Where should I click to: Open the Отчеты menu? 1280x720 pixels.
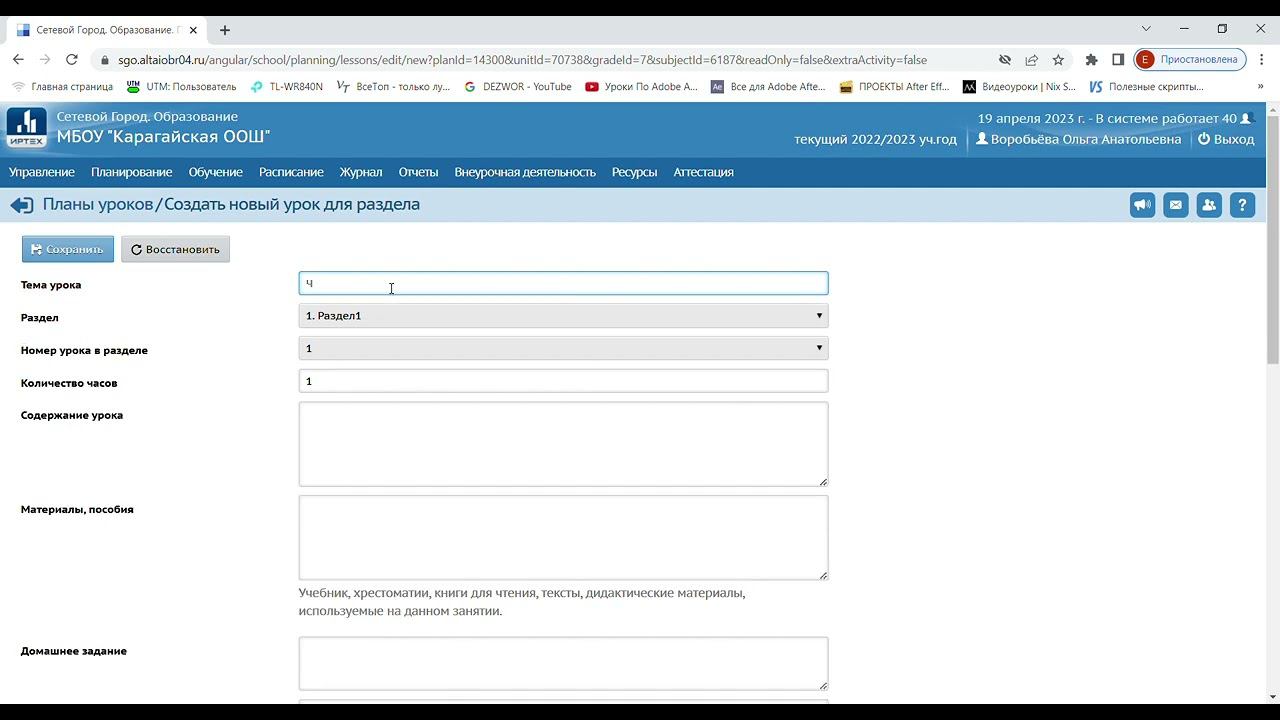pyautogui.click(x=418, y=172)
